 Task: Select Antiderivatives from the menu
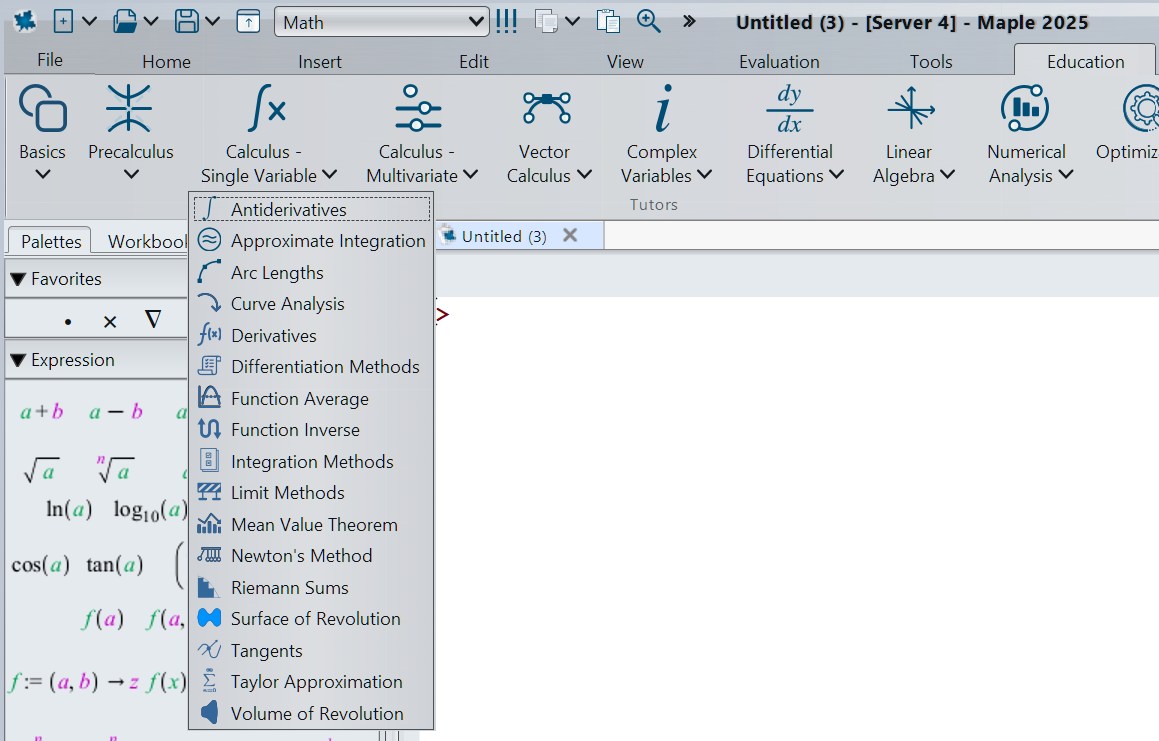pos(288,209)
